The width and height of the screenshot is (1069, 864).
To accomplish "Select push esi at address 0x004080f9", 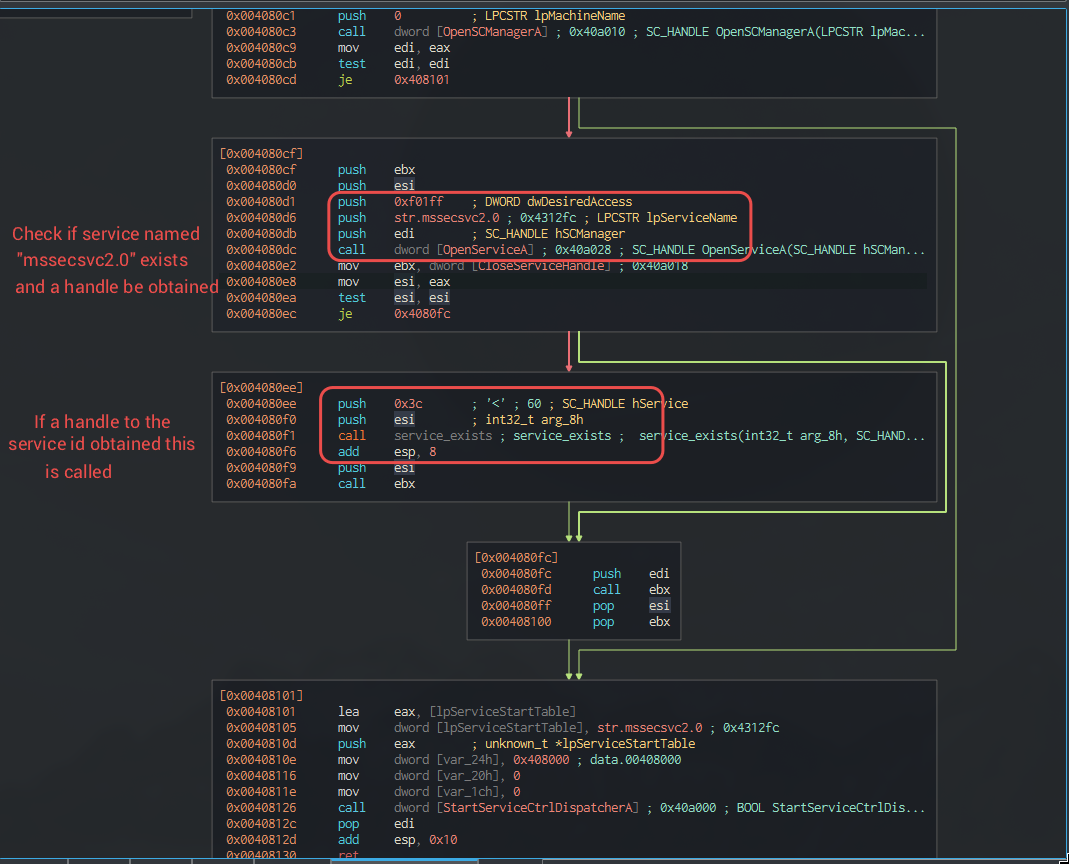I will (320, 468).
